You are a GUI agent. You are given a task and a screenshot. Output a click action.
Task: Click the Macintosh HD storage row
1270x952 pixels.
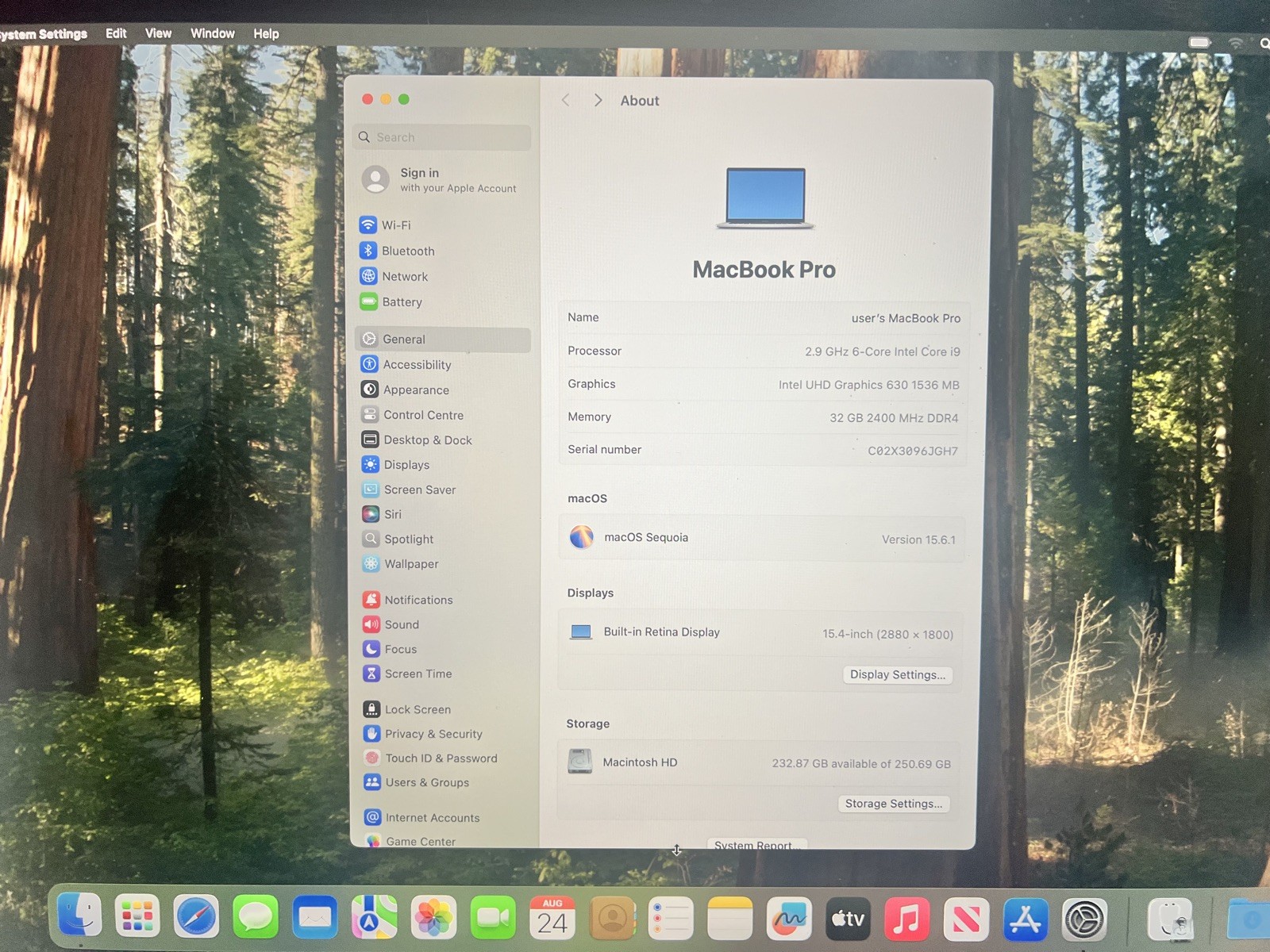tap(759, 762)
